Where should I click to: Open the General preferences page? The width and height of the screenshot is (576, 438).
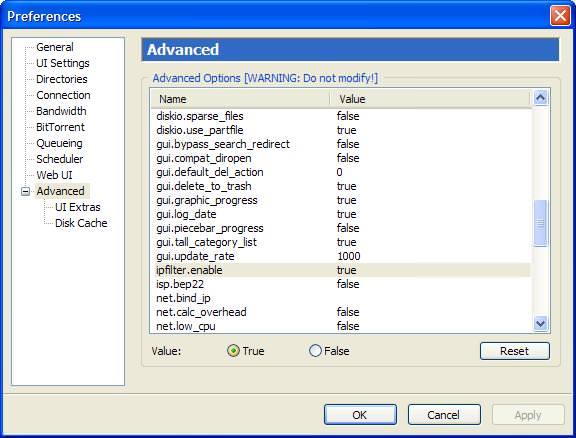[x=55, y=47]
